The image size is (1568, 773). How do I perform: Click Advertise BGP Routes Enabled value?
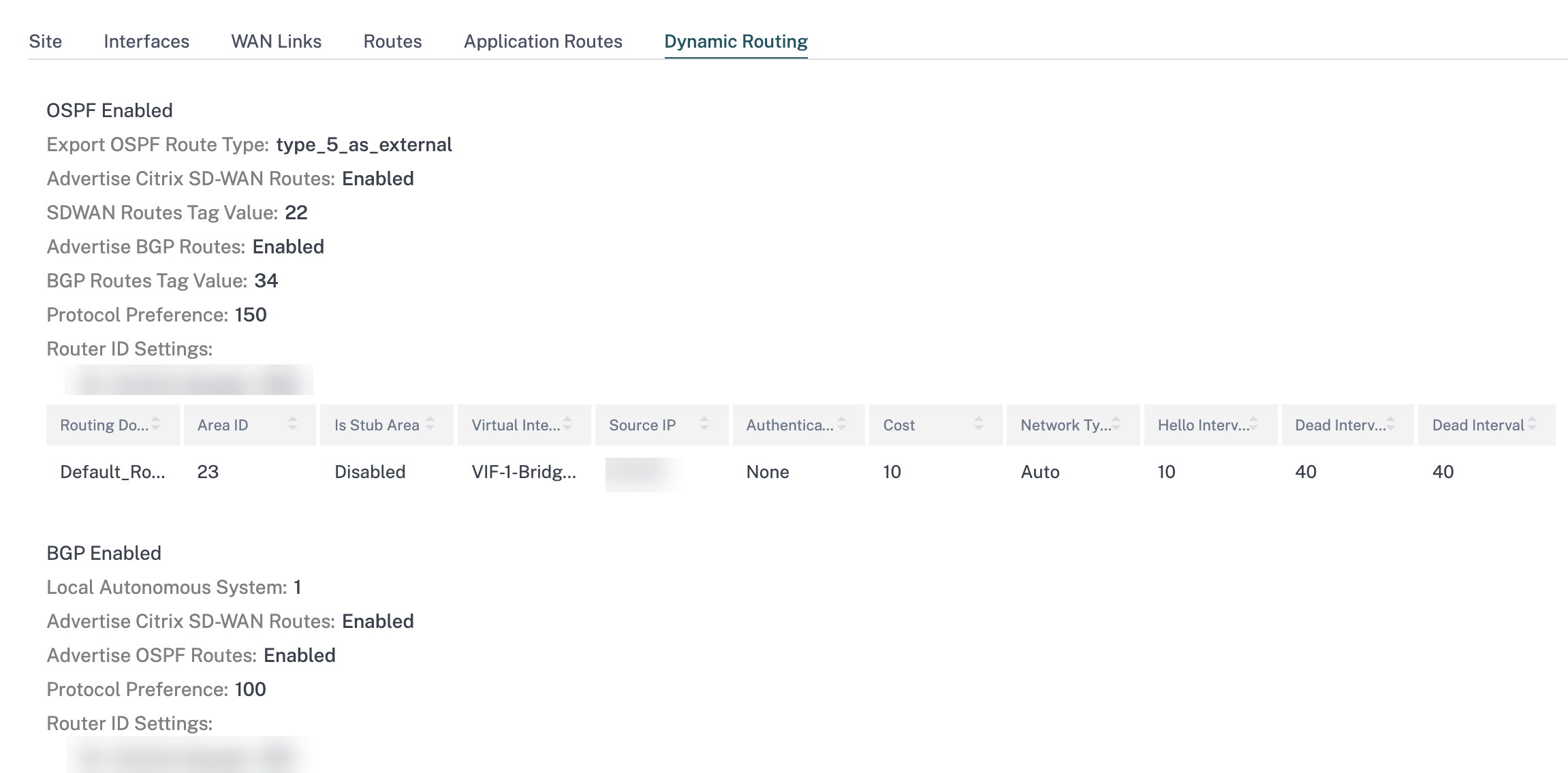[288, 247]
